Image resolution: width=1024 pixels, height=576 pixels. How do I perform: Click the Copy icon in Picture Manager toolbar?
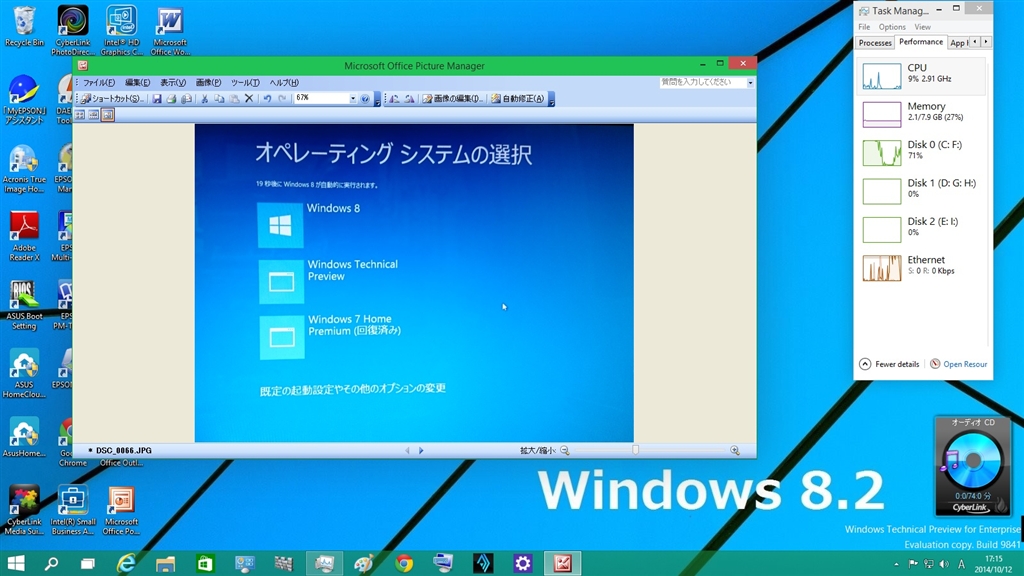pyautogui.click(x=219, y=99)
